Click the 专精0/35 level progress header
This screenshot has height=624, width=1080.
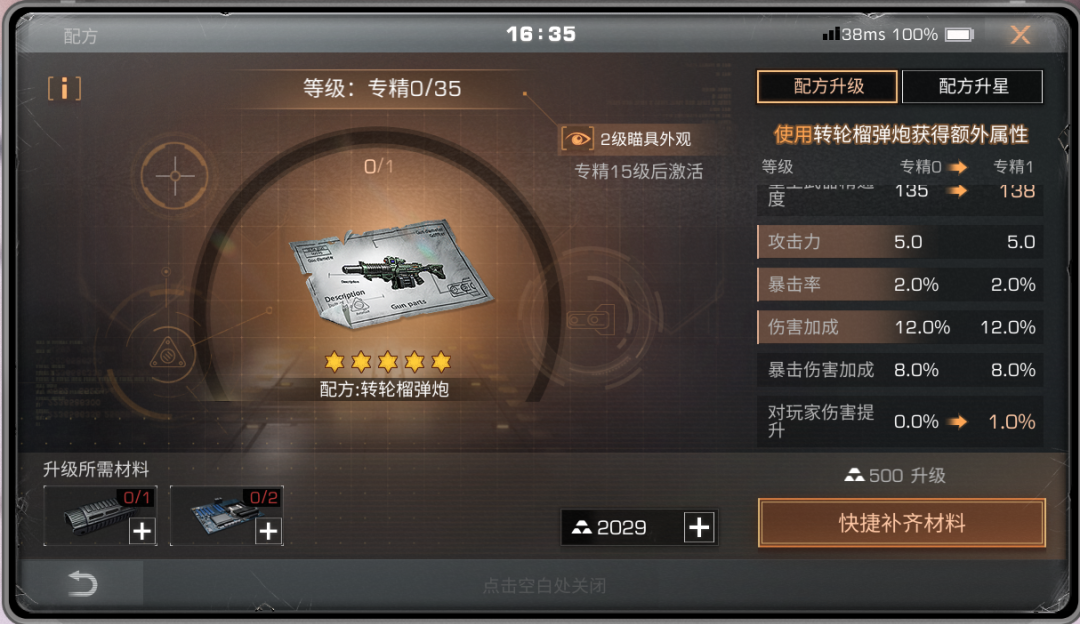click(382, 88)
